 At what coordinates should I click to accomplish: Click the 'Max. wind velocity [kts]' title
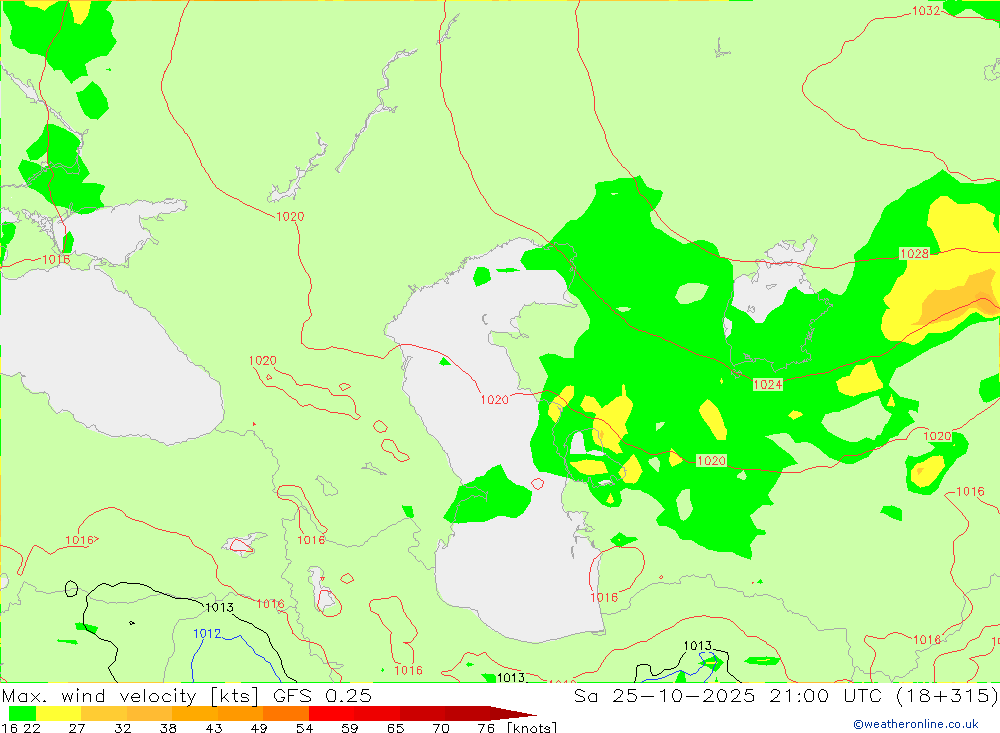[x=131, y=695]
